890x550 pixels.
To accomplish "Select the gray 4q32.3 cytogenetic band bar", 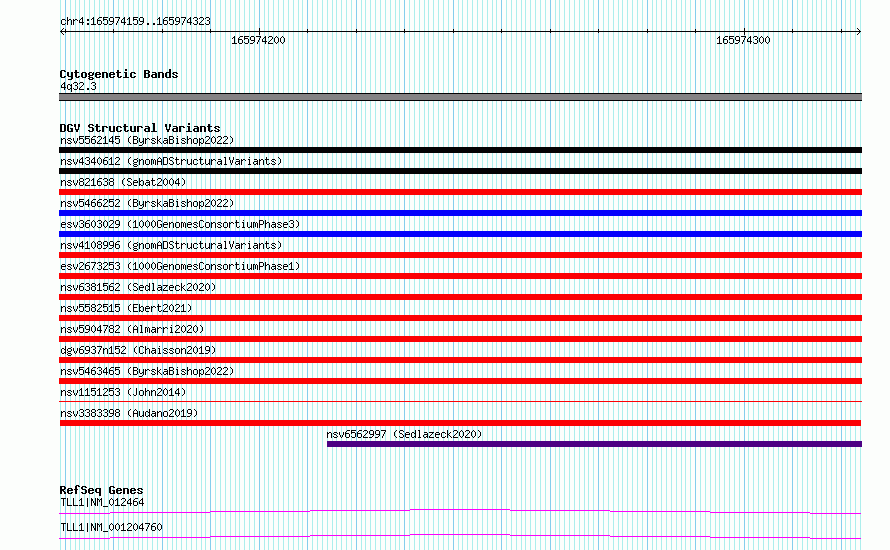I will 460,97.
